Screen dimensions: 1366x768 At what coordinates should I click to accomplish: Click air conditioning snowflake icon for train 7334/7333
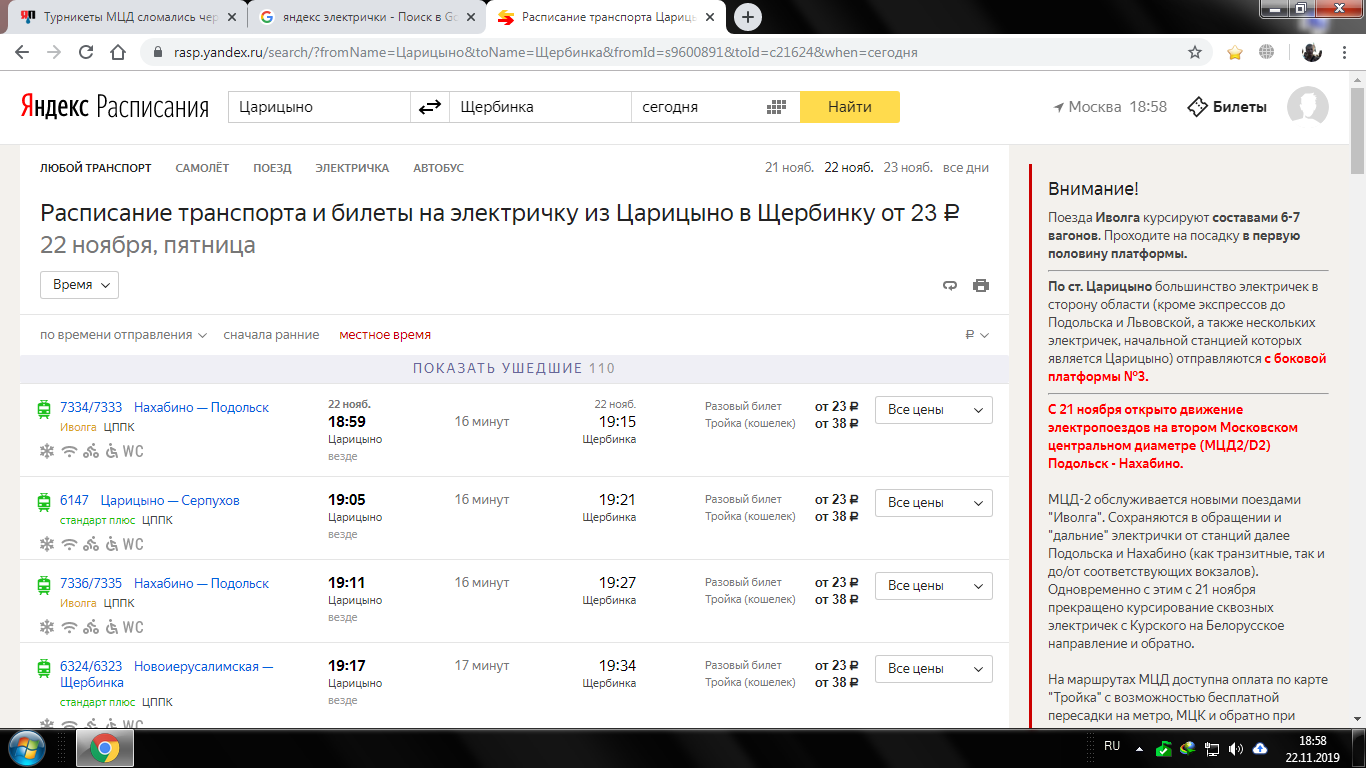pos(46,451)
